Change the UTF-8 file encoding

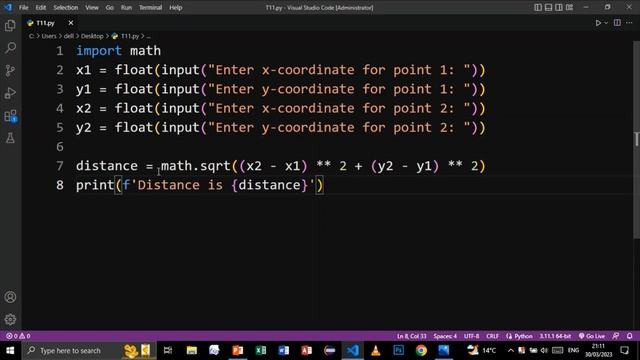tap(471, 336)
